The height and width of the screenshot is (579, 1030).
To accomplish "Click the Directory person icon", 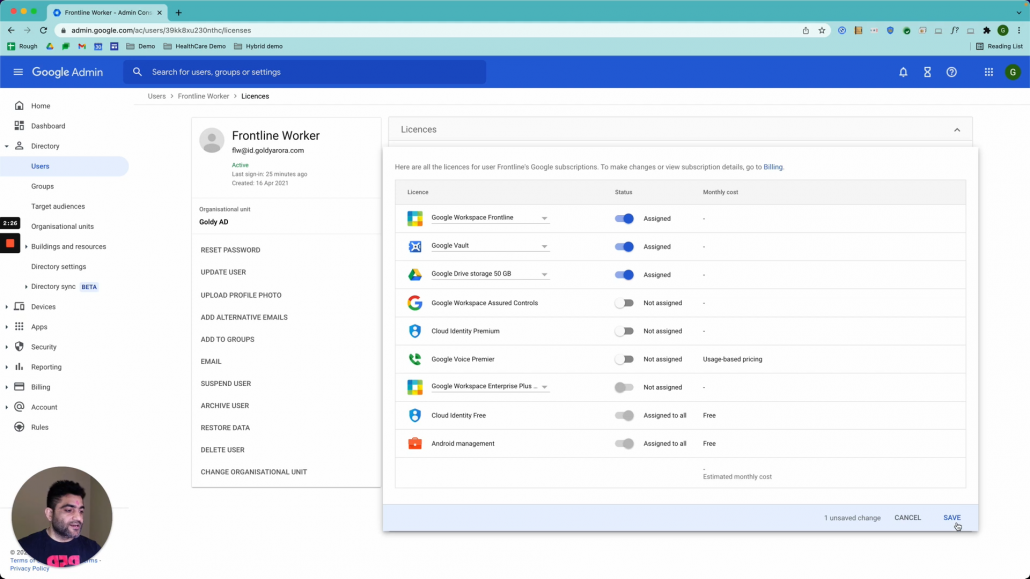I will pos(19,146).
